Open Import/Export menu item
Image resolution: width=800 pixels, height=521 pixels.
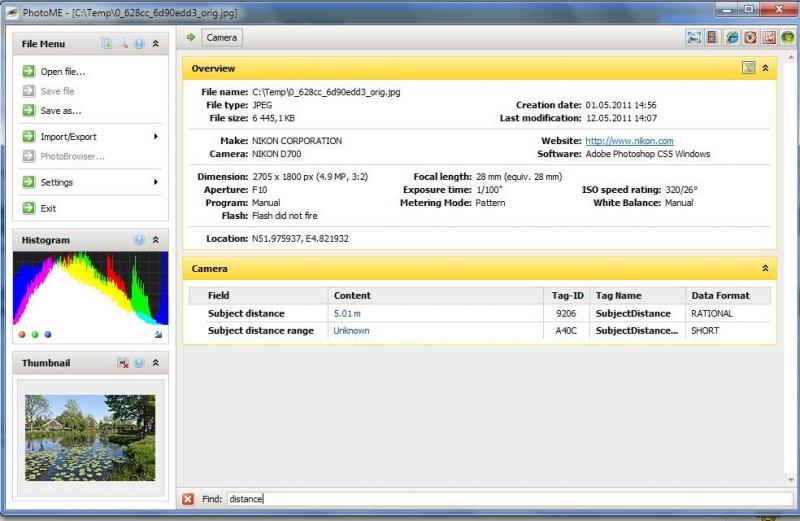68,137
